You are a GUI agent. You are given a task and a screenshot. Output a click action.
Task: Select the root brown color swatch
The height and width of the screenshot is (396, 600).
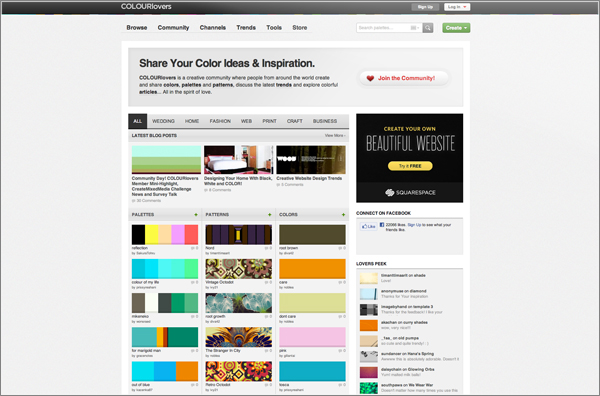[312, 235]
